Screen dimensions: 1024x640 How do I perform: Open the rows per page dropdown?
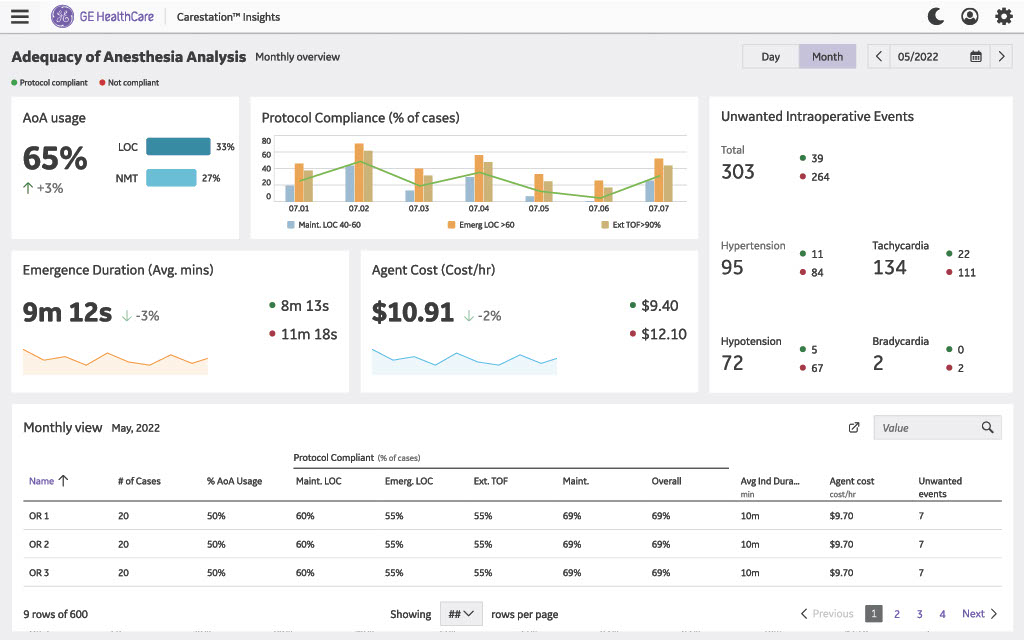coord(461,614)
